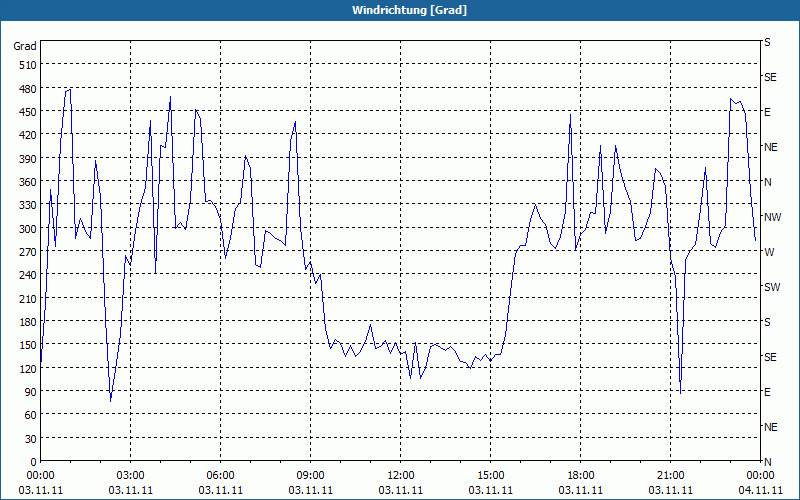Select the 150 degree axis label

28,345
